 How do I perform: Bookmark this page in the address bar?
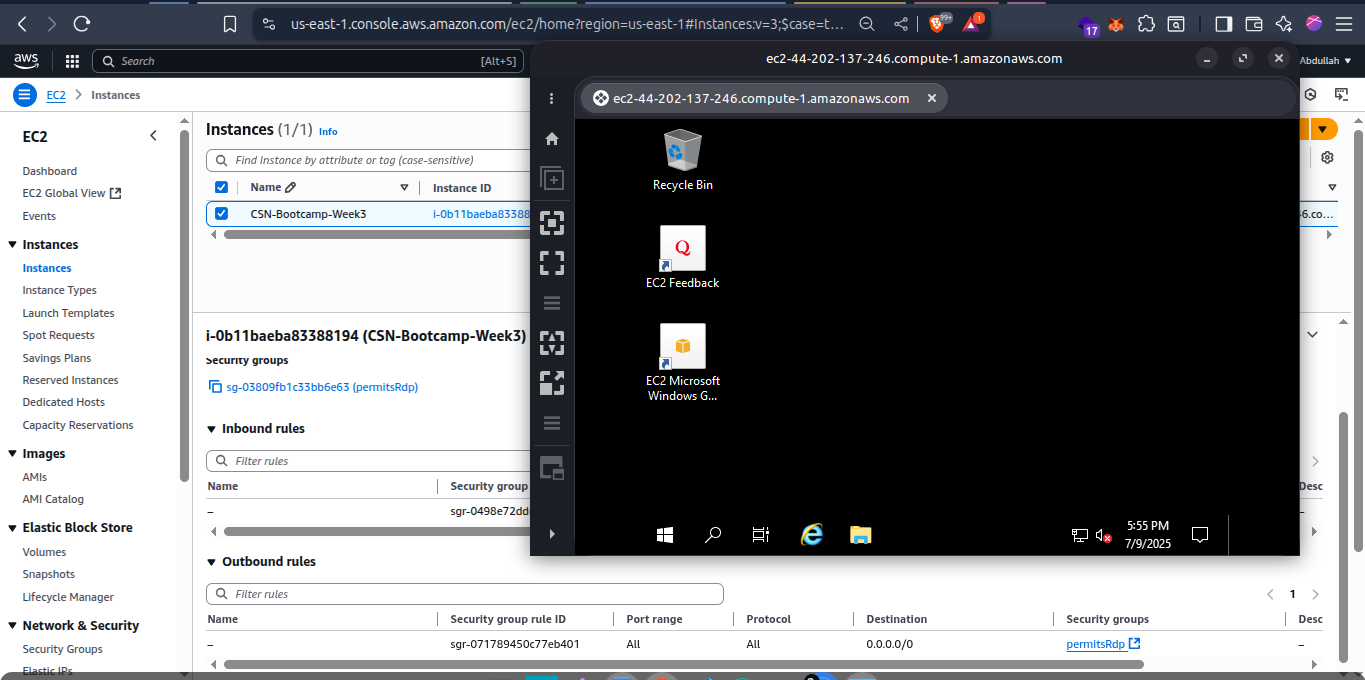click(230, 23)
